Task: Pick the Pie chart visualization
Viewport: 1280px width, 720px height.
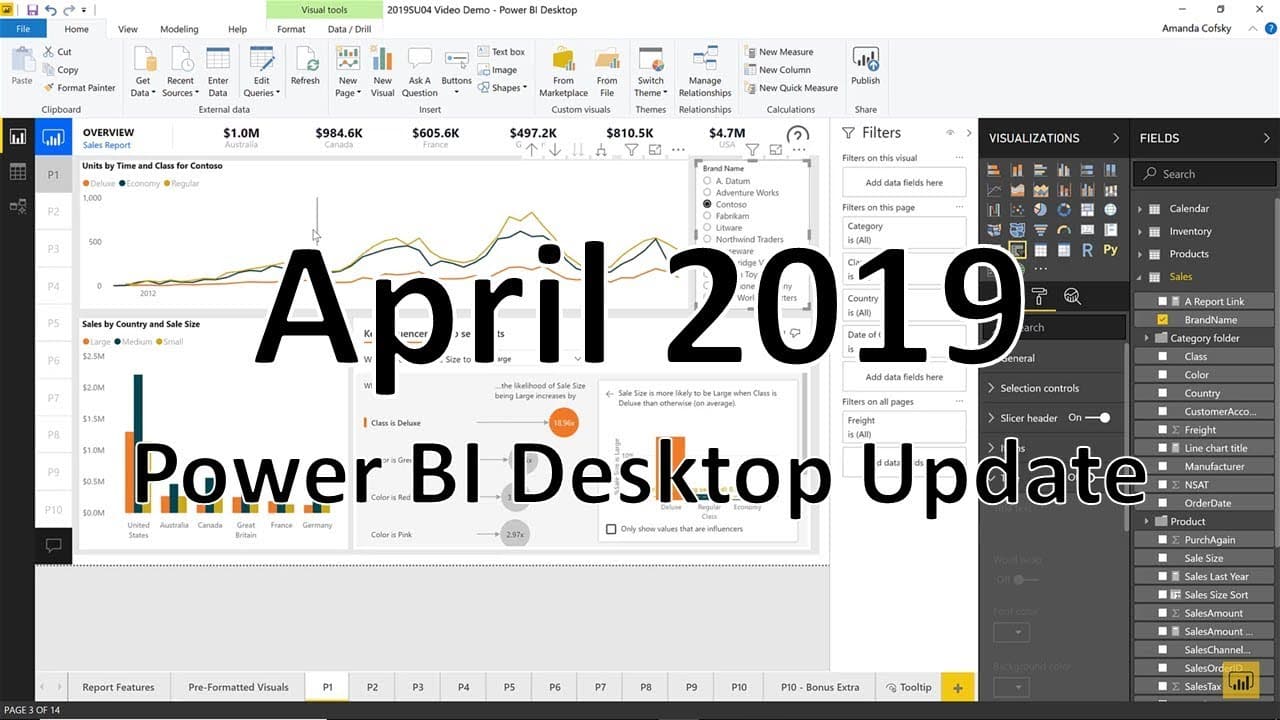Action: point(1040,210)
